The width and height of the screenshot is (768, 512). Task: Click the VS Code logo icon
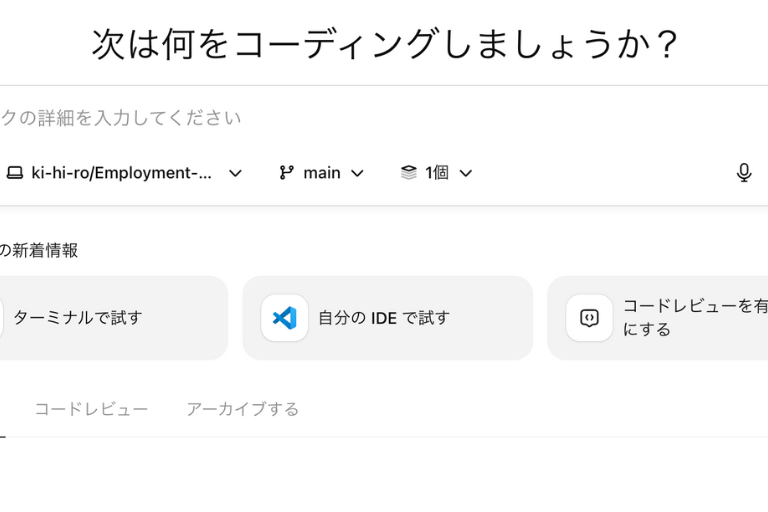click(285, 318)
